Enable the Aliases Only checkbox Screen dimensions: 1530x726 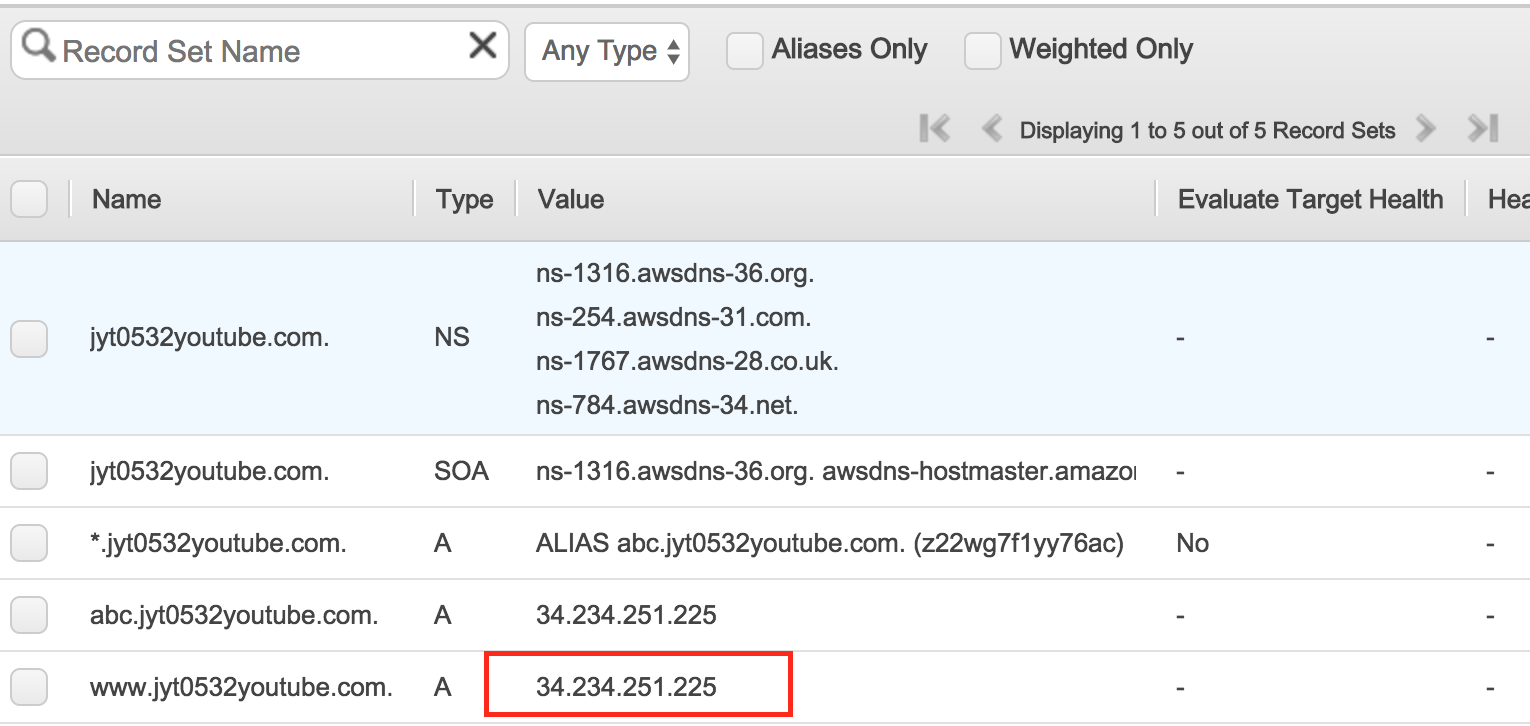[x=745, y=50]
